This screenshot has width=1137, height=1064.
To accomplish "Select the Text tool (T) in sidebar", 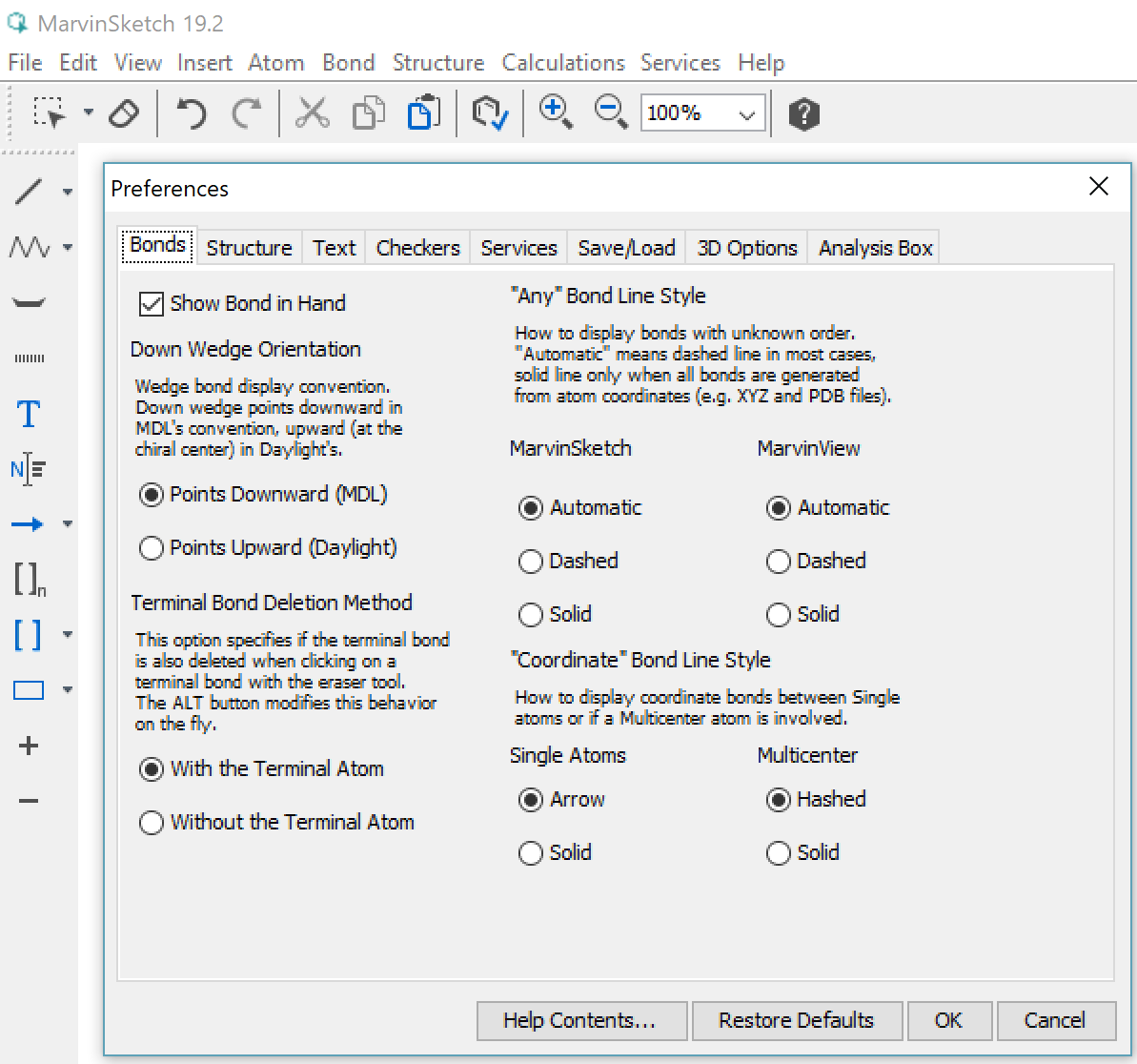I will pos(29,414).
